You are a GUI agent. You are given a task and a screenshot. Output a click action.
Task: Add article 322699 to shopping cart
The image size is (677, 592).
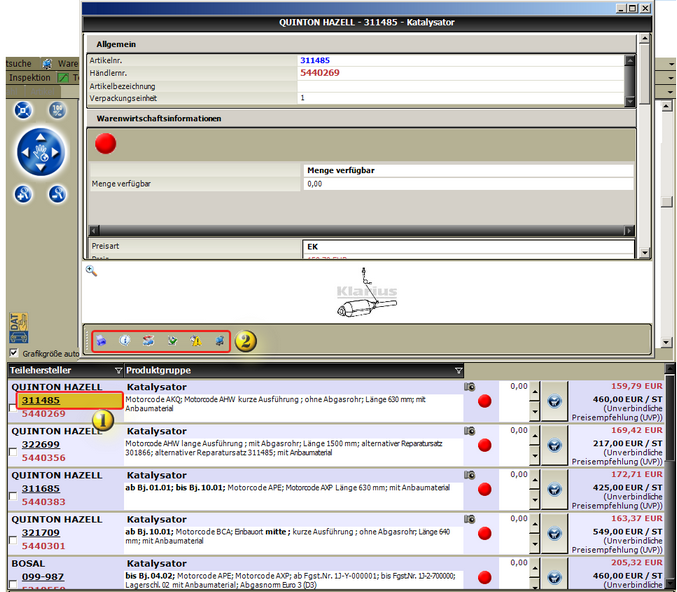point(554,446)
